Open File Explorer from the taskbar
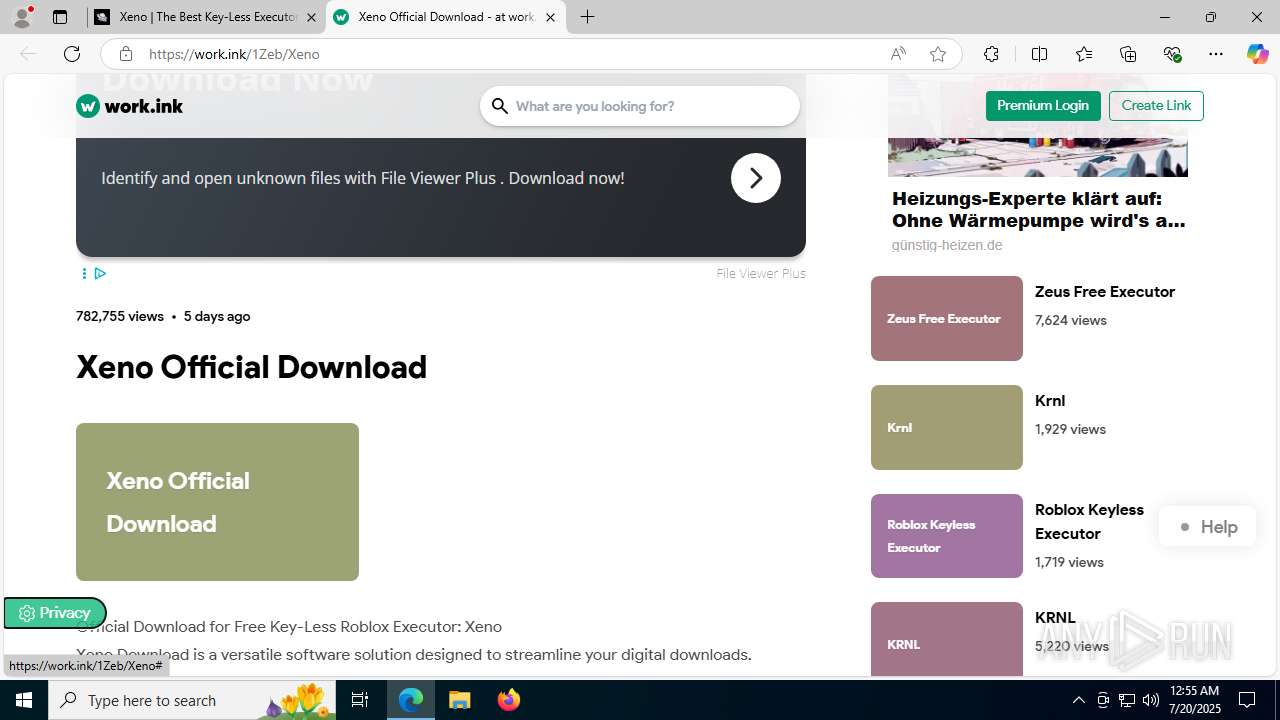This screenshot has height=720, width=1280. pyautogui.click(x=459, y=700)
